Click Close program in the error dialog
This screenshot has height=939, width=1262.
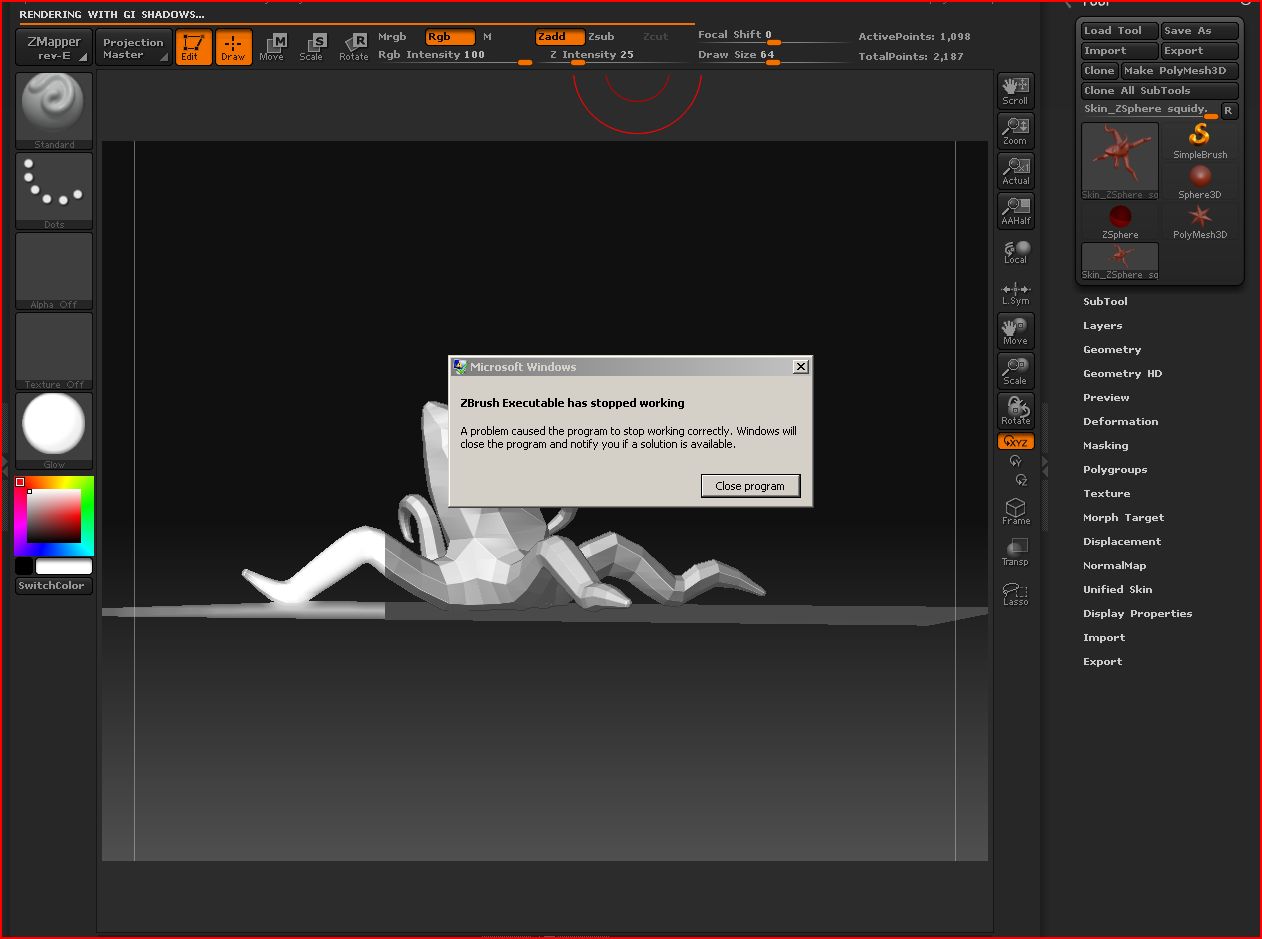(x=750, y=486)
